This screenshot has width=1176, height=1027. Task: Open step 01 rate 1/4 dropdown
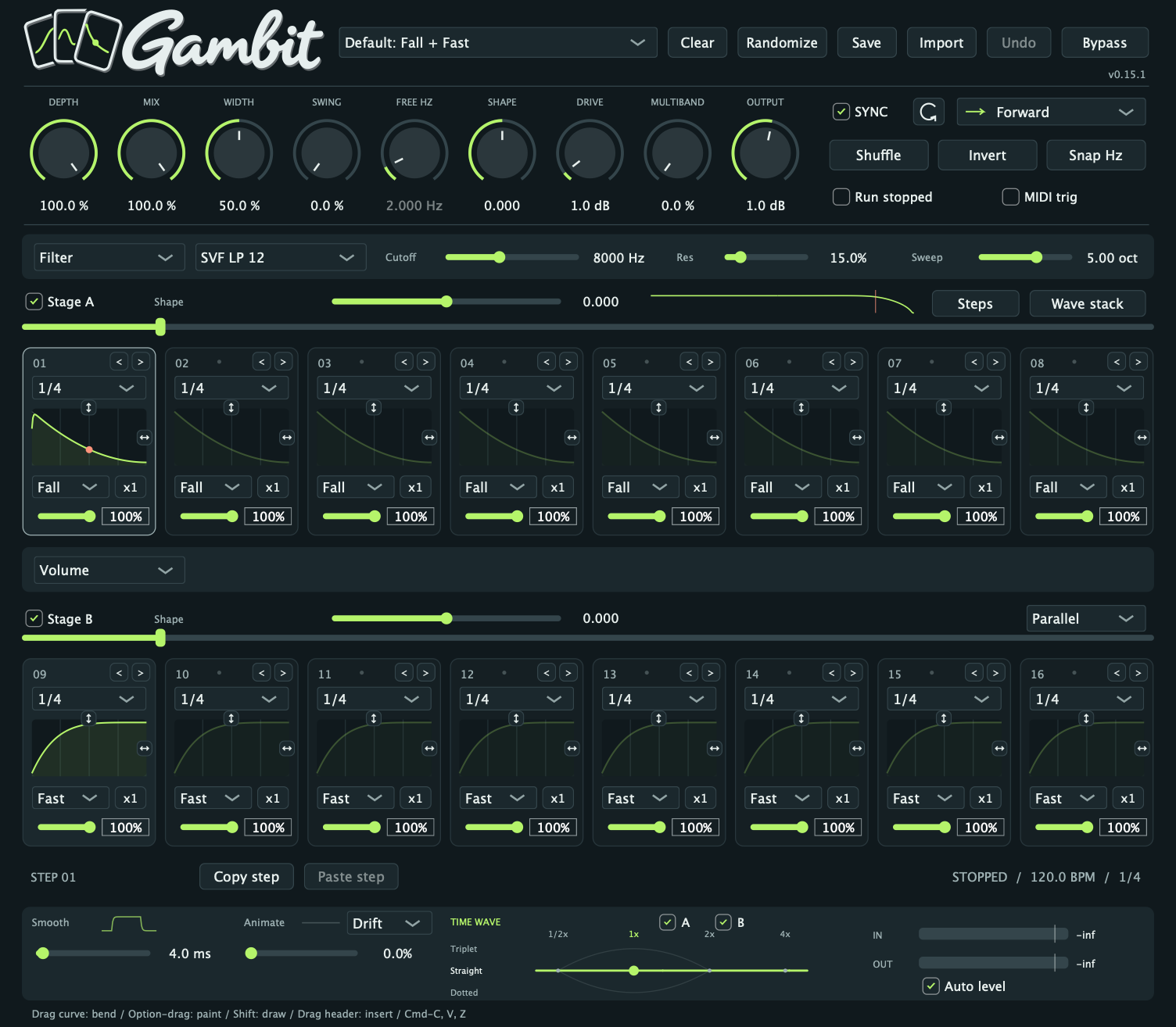point(88,388)
